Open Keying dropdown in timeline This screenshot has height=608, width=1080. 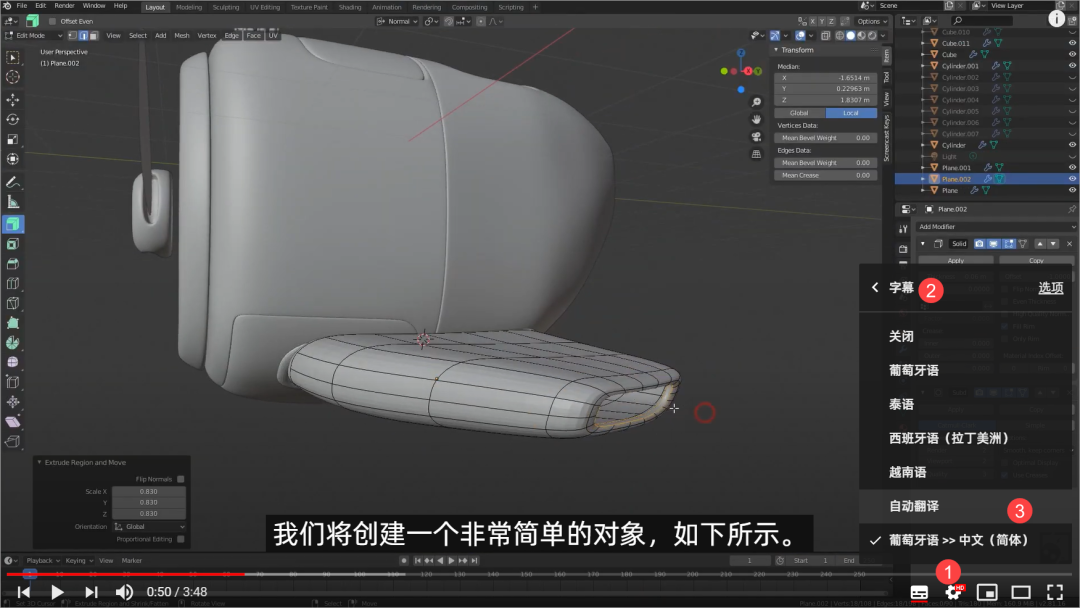coord(79,560)
